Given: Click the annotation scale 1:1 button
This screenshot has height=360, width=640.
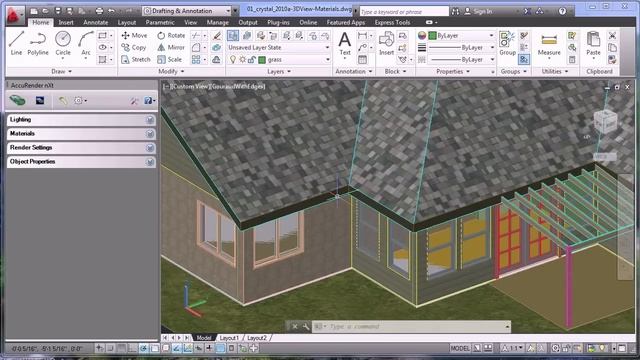Looking at the screenshot, I should [x=512, y=348].
